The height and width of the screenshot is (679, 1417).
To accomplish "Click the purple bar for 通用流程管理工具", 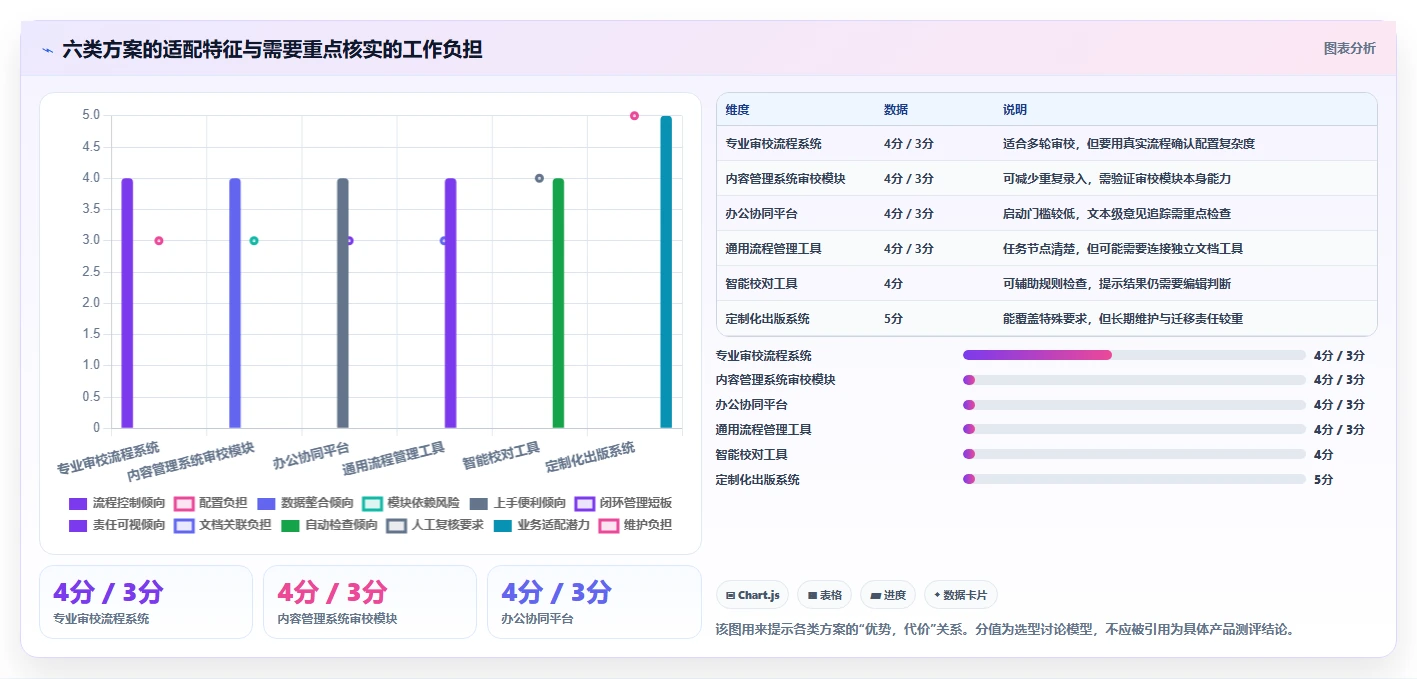I will [x=451, y=303].
